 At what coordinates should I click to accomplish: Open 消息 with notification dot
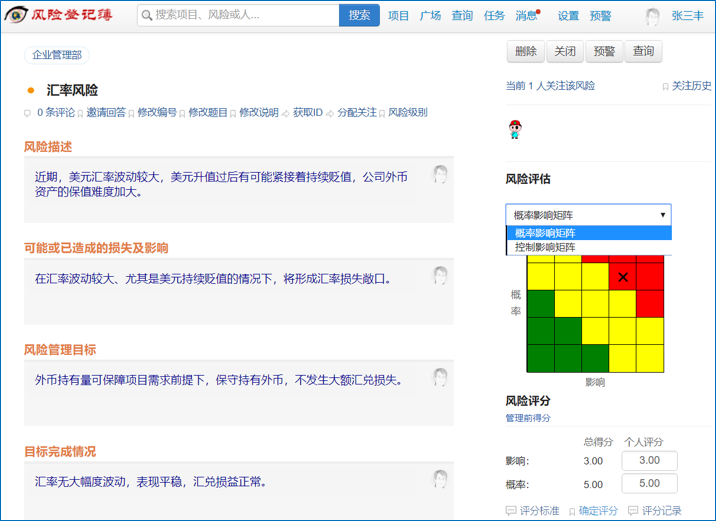click(x=527, y=16)
